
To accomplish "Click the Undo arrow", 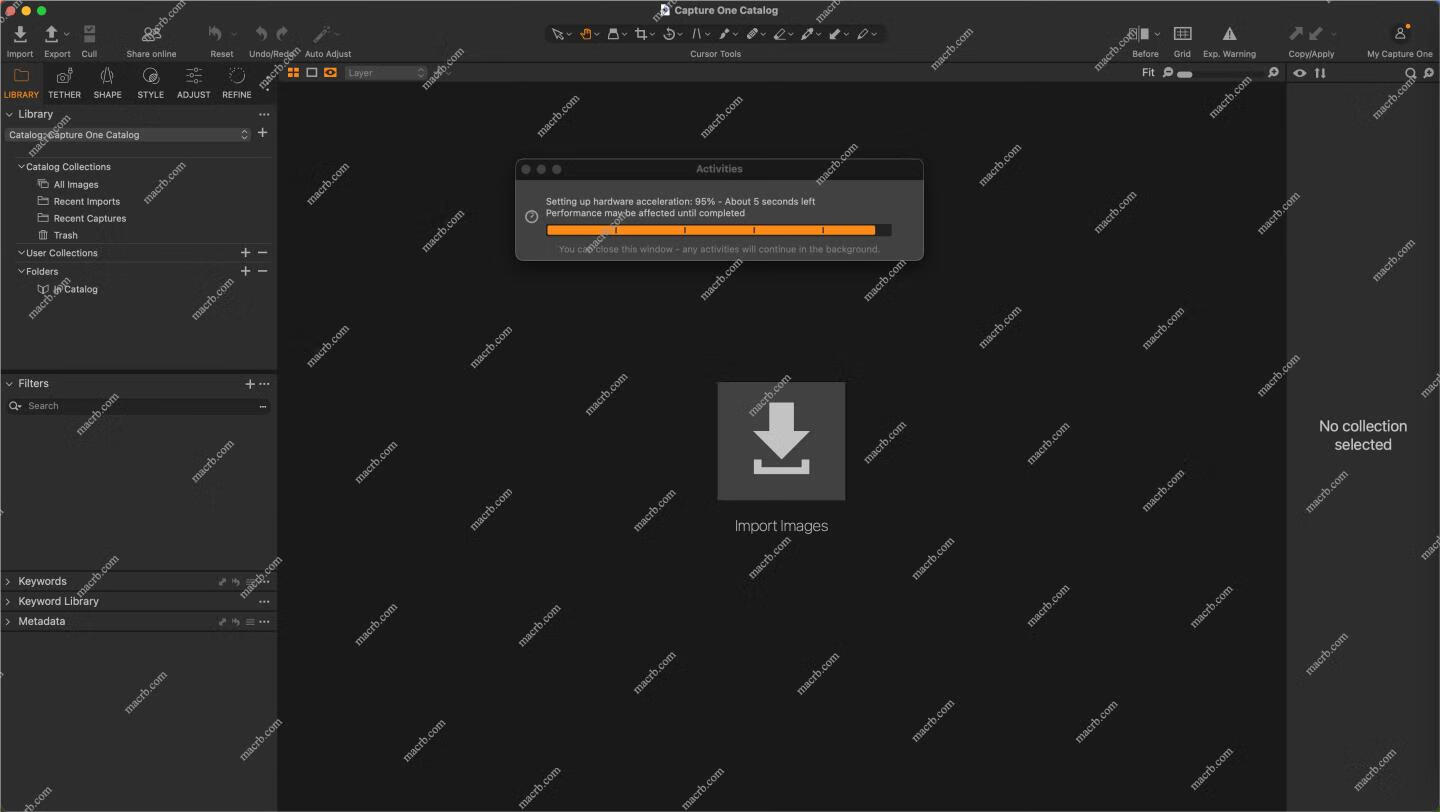I will 261,34.
